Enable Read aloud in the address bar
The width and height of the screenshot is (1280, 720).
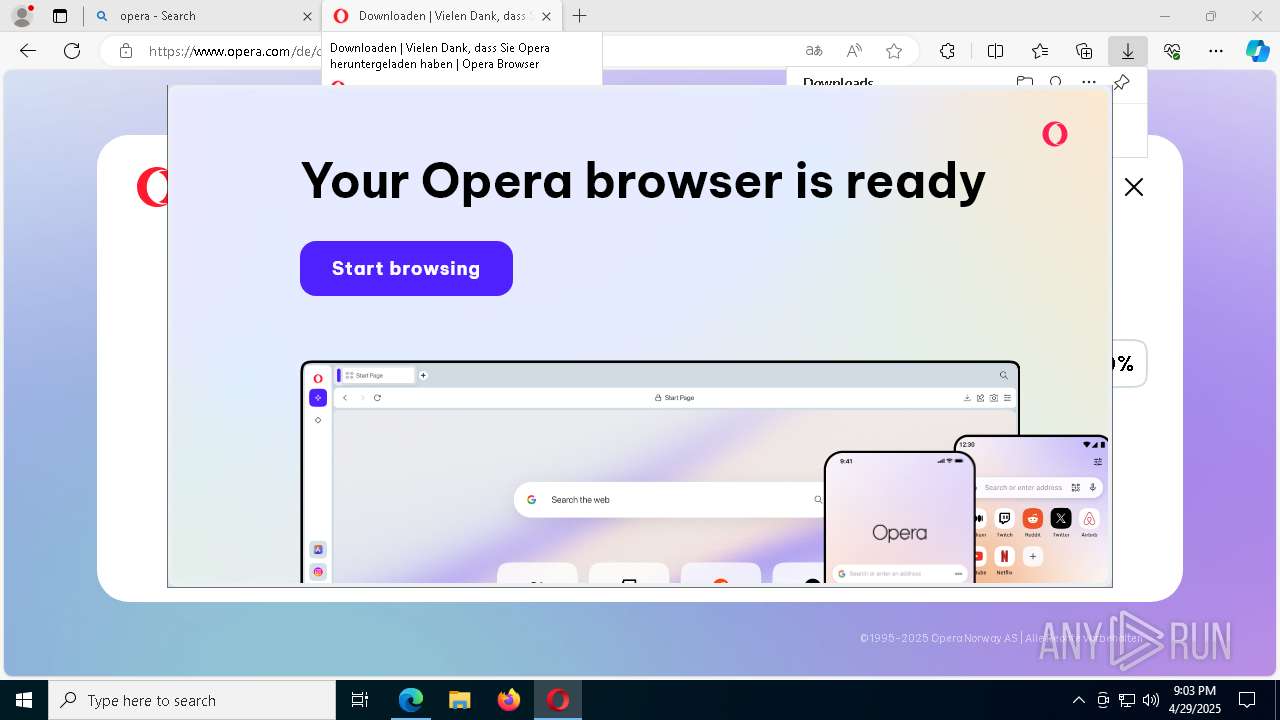(x=854, y=51)
